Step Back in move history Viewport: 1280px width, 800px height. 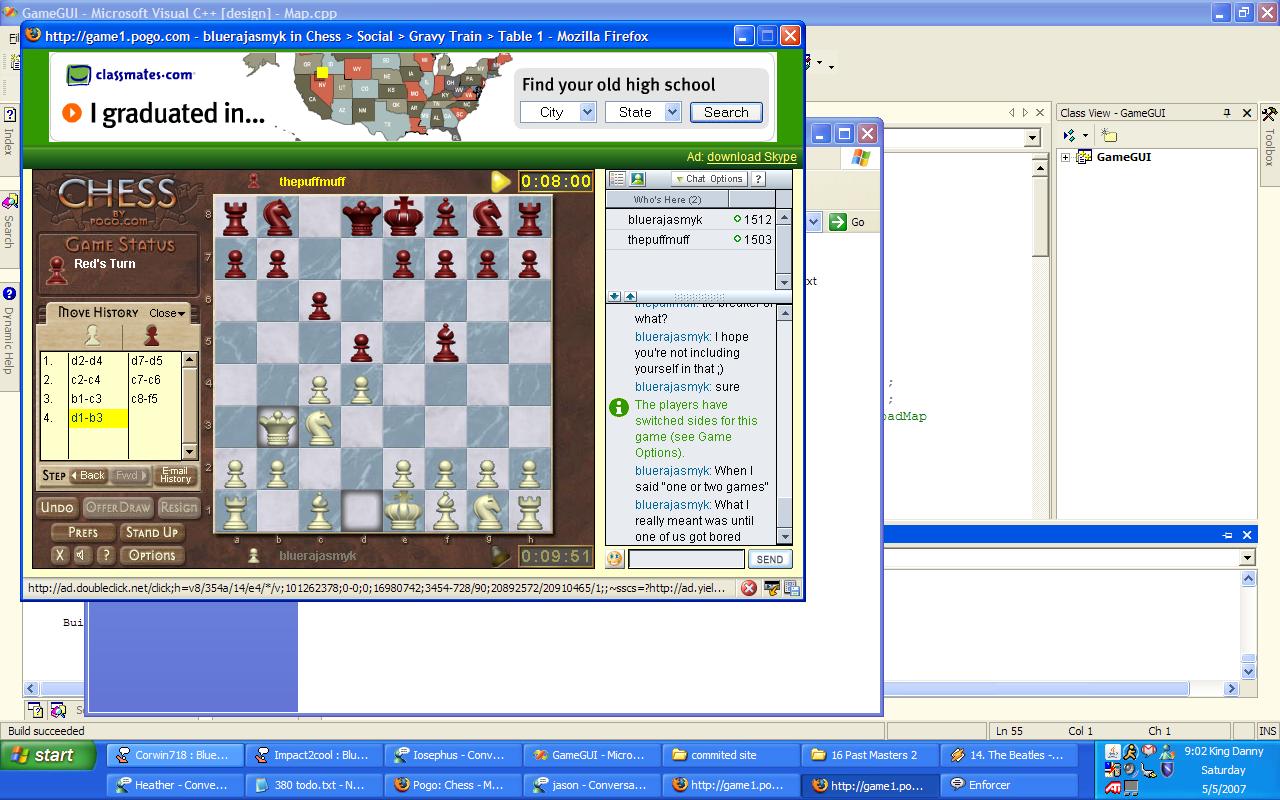coord(88,476)
